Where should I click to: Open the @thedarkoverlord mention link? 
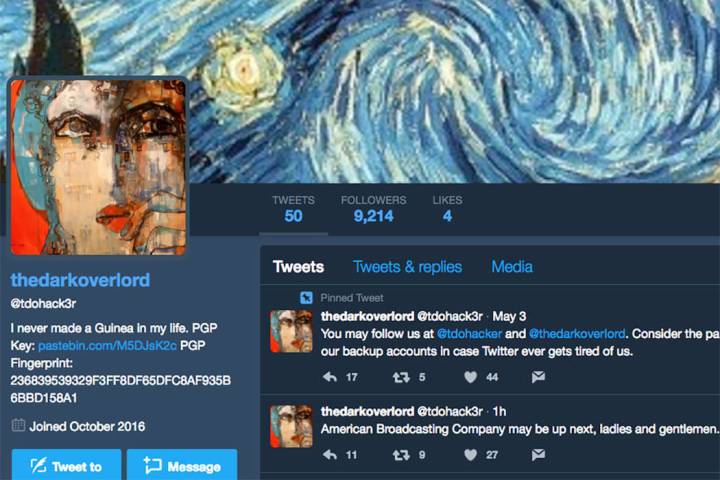click(577, 333)
